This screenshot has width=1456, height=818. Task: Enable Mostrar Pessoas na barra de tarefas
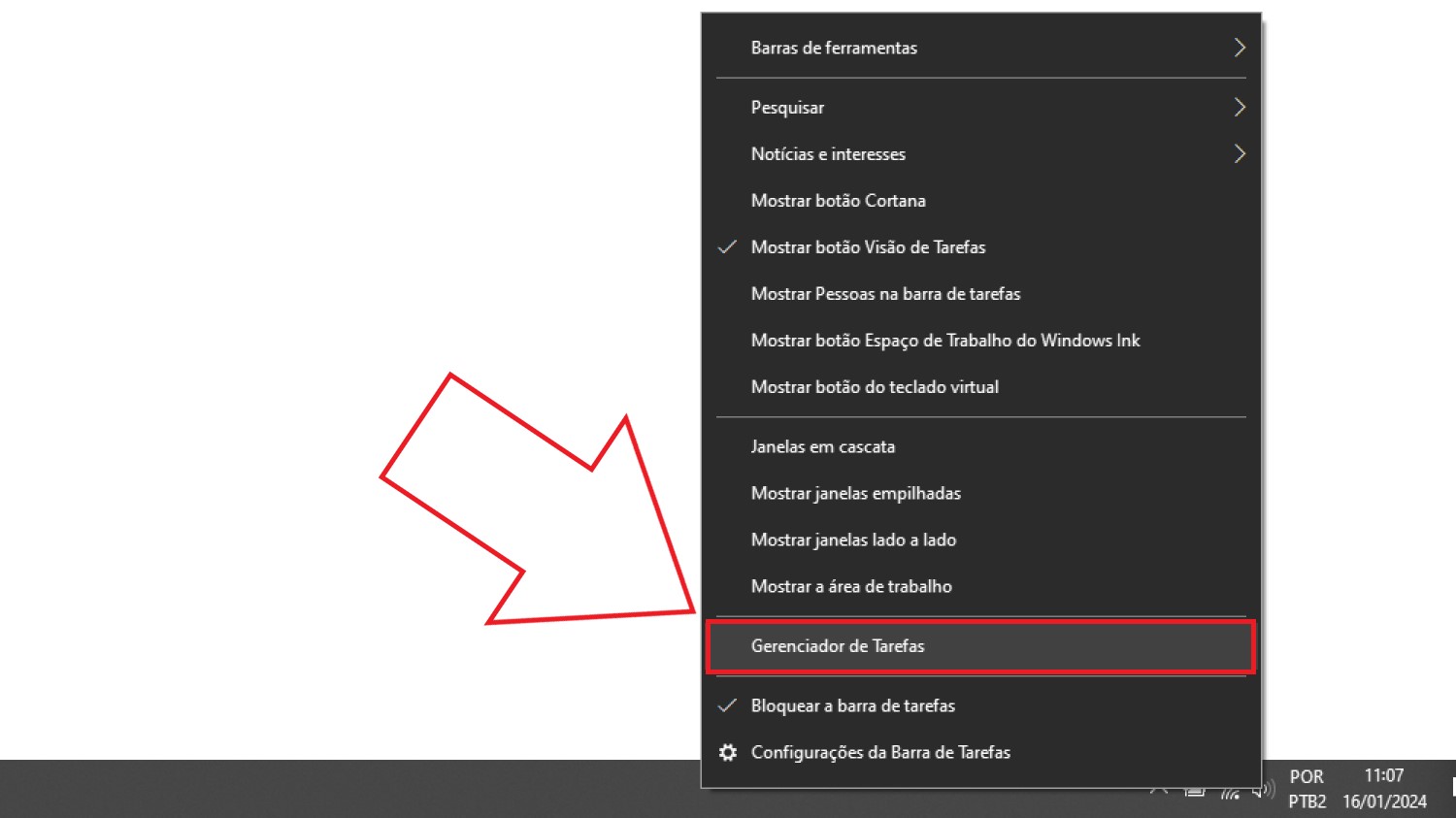point(980,294)
